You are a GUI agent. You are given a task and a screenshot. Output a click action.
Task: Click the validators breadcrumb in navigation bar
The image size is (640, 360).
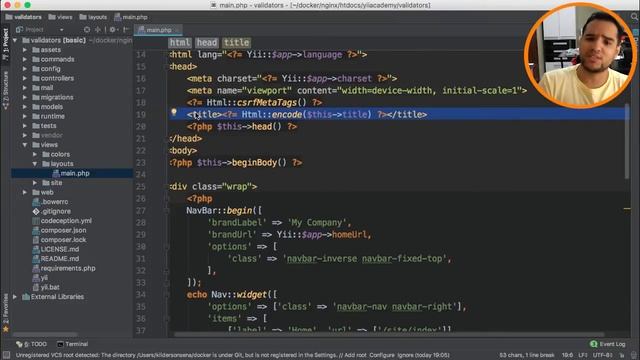coord(24,17)
